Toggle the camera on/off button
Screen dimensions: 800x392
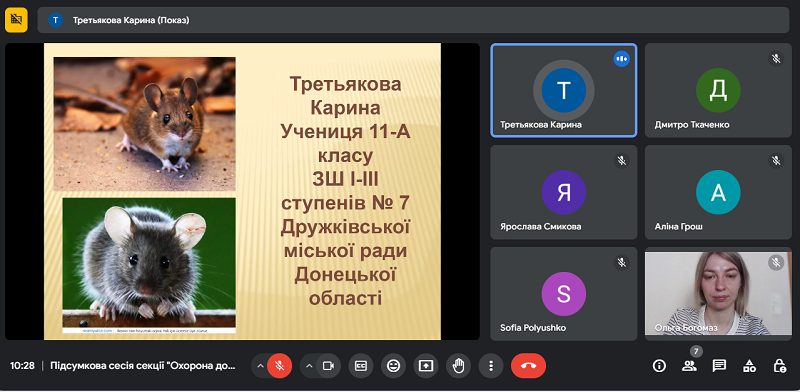[x=328, y=365]
